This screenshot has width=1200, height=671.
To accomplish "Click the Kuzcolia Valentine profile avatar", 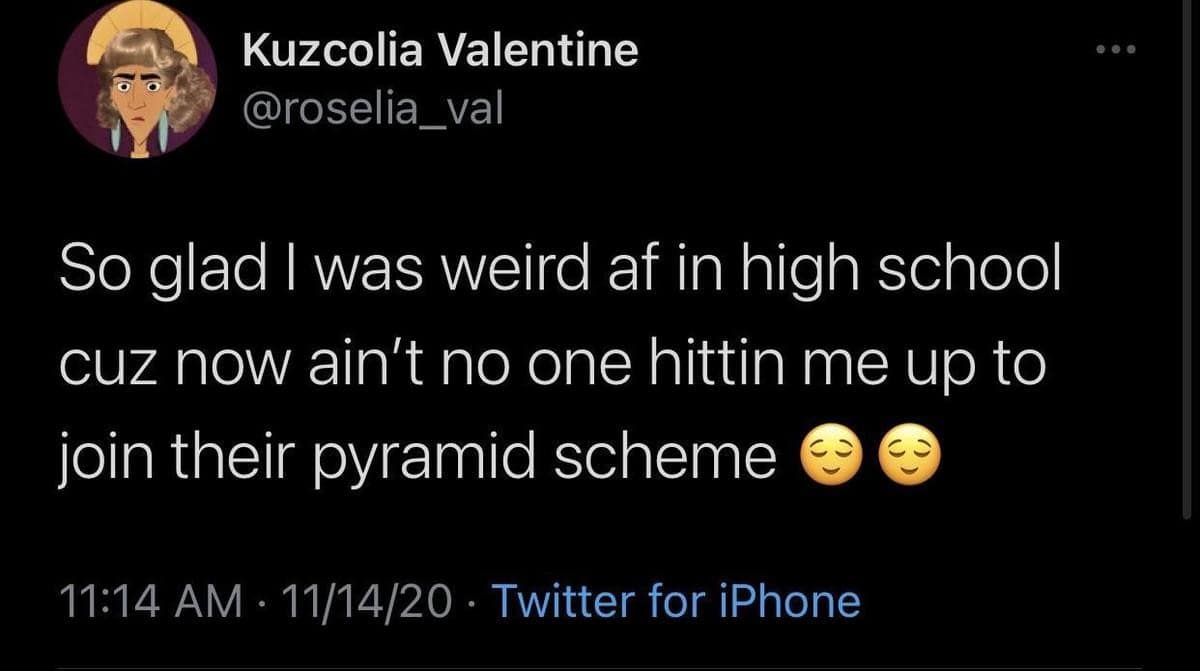I will tap(138, 91).
